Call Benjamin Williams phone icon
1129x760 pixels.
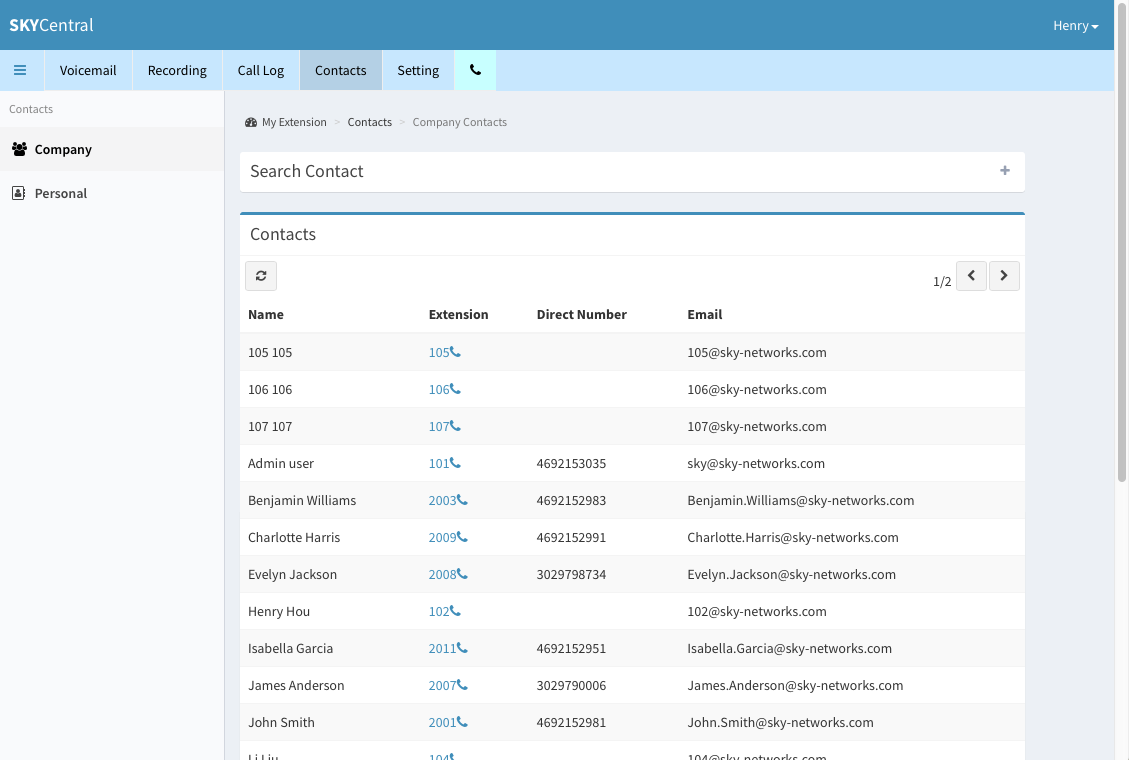click(x=462, y=499)
